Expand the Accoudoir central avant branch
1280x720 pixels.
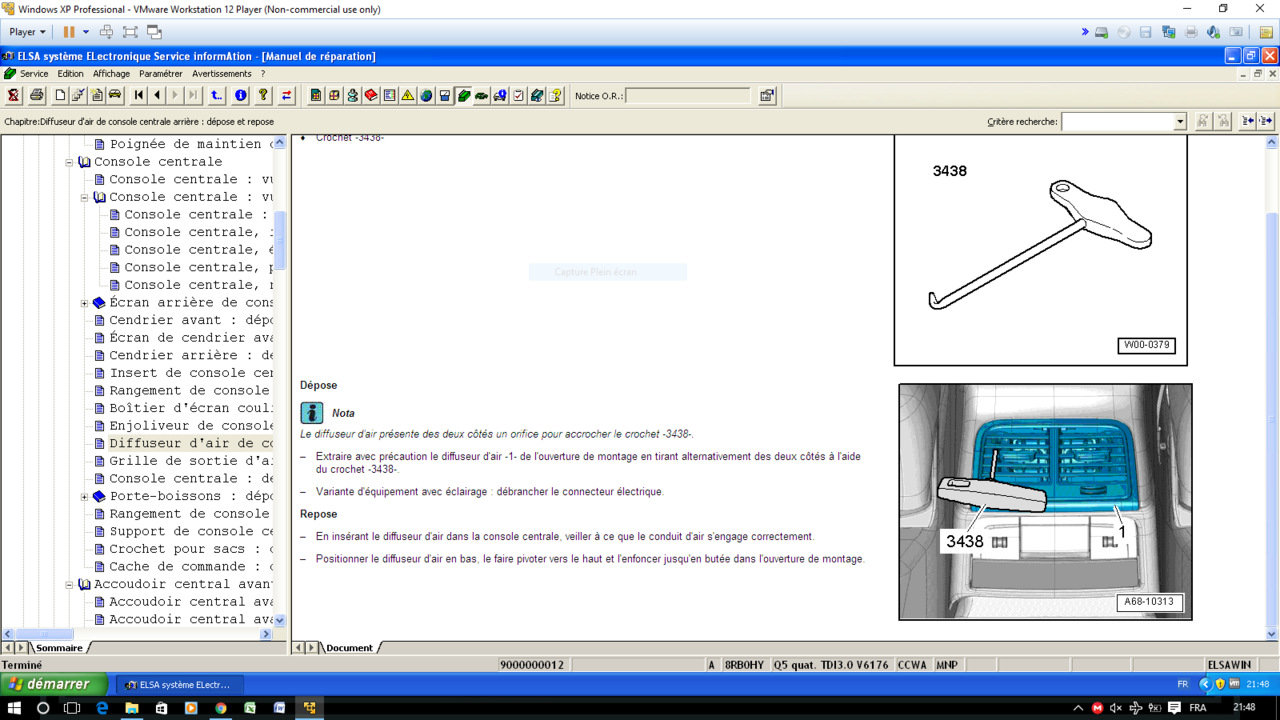(68, 584)
